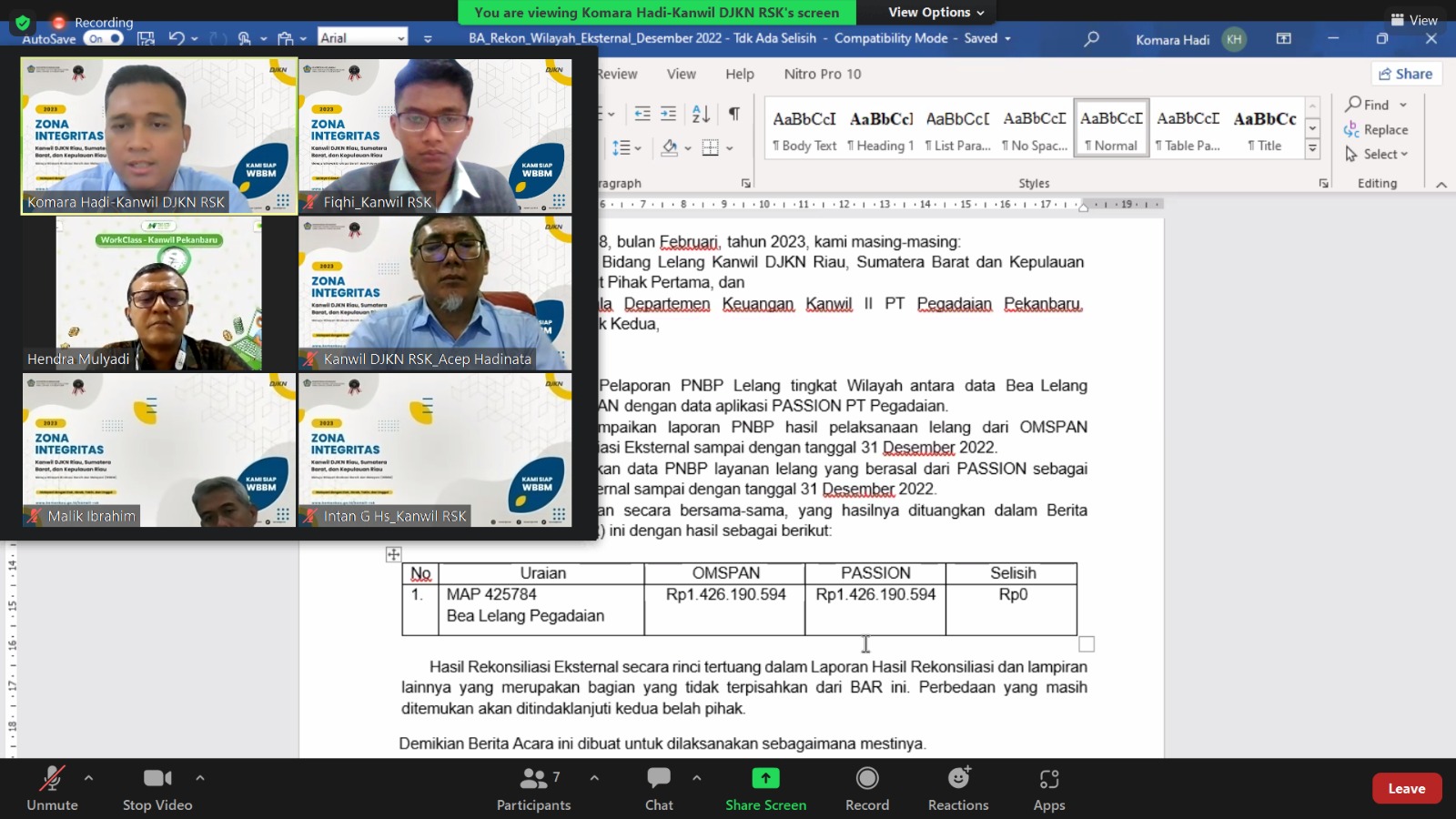
Task: Open the Nitro Pro 10 tab
Action: tap(822, 75)
